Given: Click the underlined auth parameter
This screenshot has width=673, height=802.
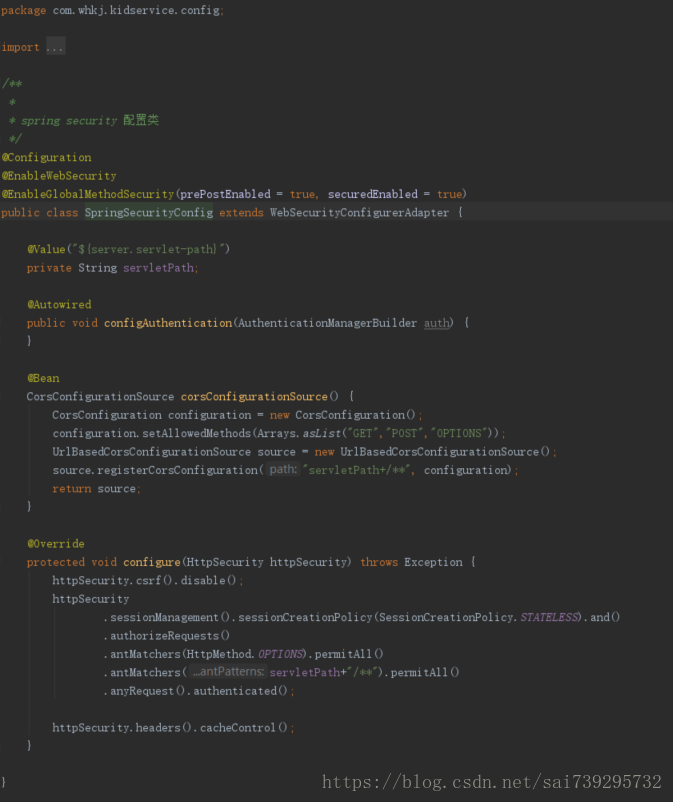Looking at the screenshot, I should pyautogui.click(x=437, y=323).
